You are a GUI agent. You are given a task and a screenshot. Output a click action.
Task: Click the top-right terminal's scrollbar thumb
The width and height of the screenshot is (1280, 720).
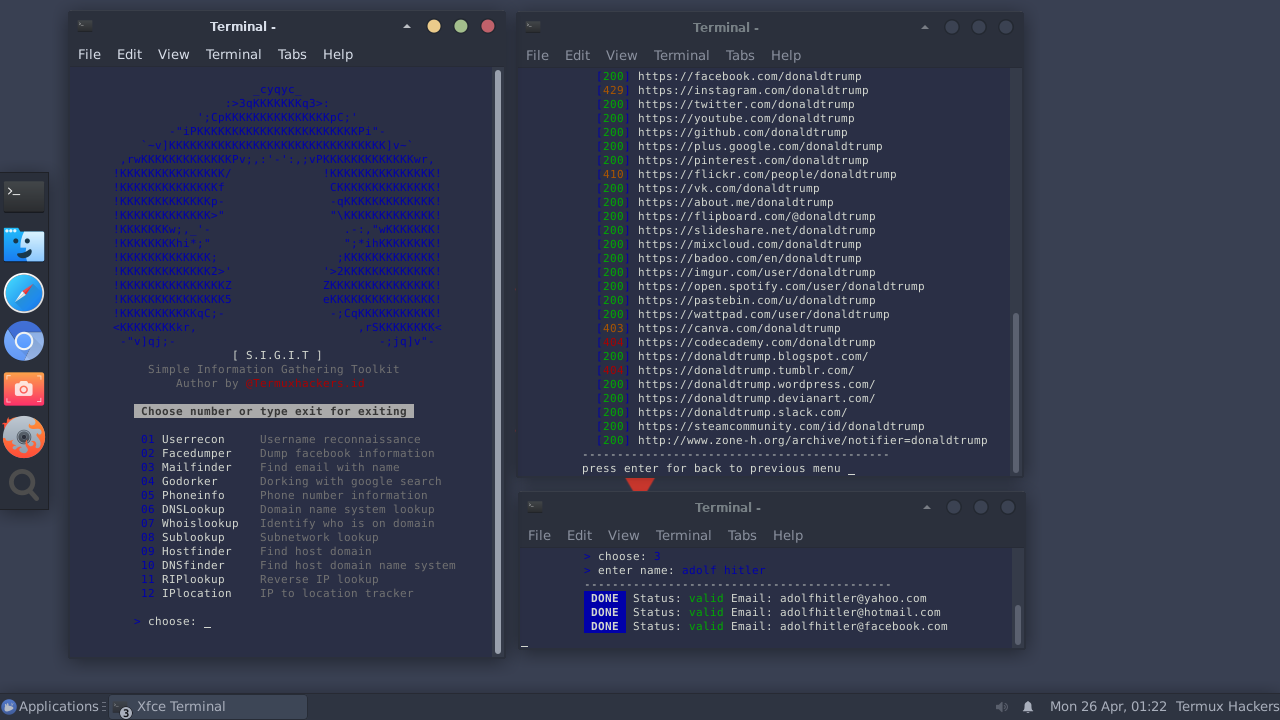pos(1016,390)
